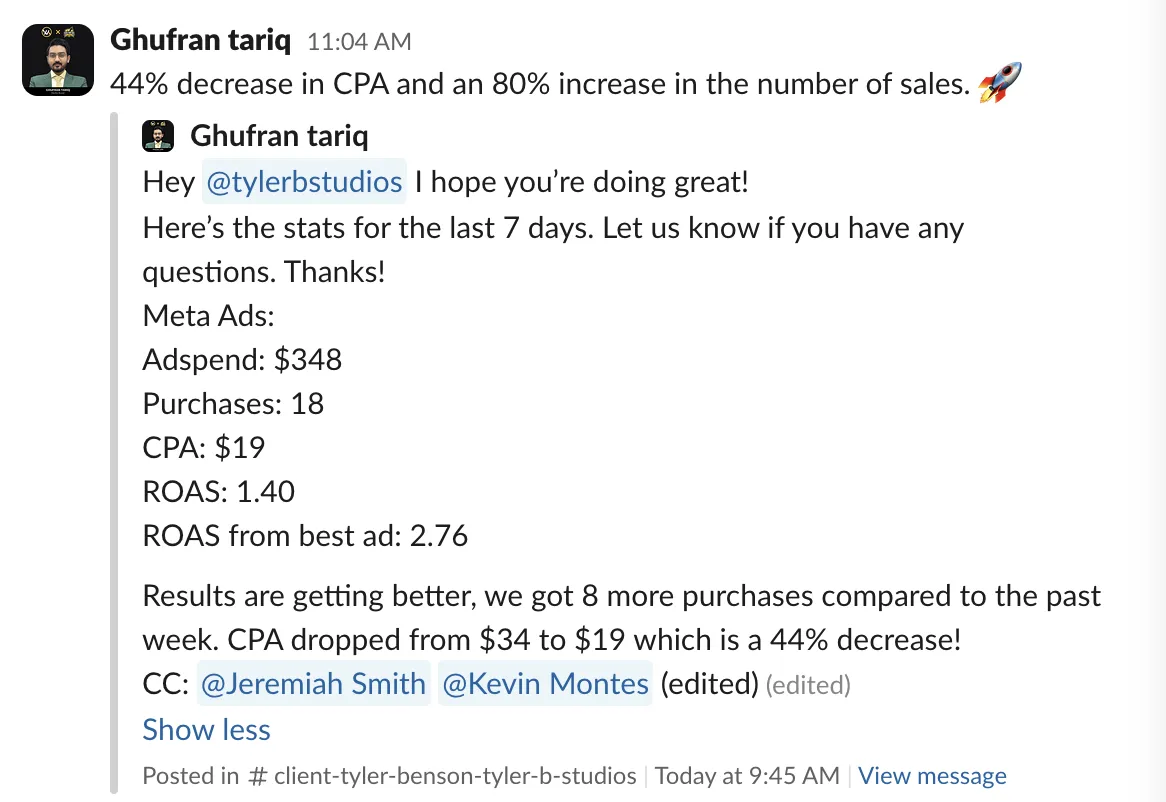Click the small avatar in the quoted message
Viewport: 1166px width, 802px height.
coord(158,136)
